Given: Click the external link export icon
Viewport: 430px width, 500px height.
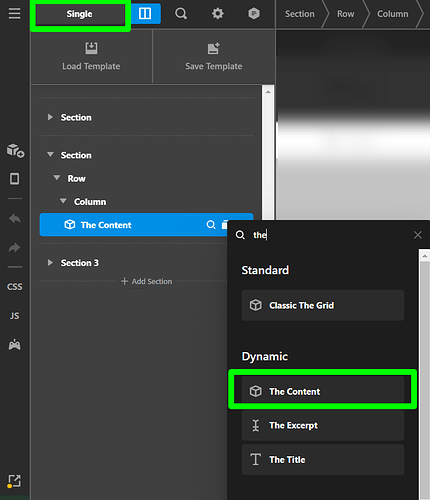Looking at the screenshot, I should 14,481.
